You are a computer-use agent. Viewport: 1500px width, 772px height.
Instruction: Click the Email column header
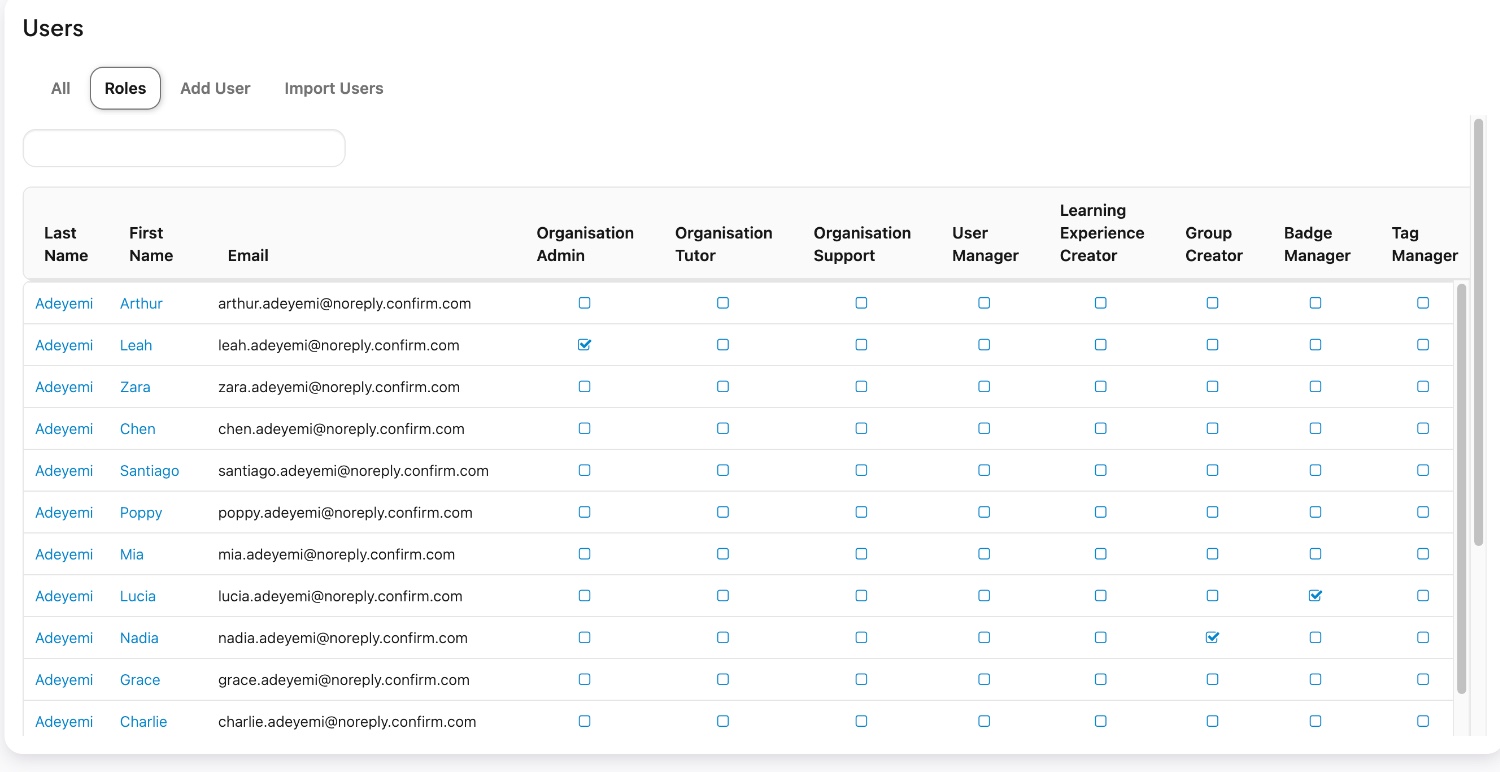(248, 255)
